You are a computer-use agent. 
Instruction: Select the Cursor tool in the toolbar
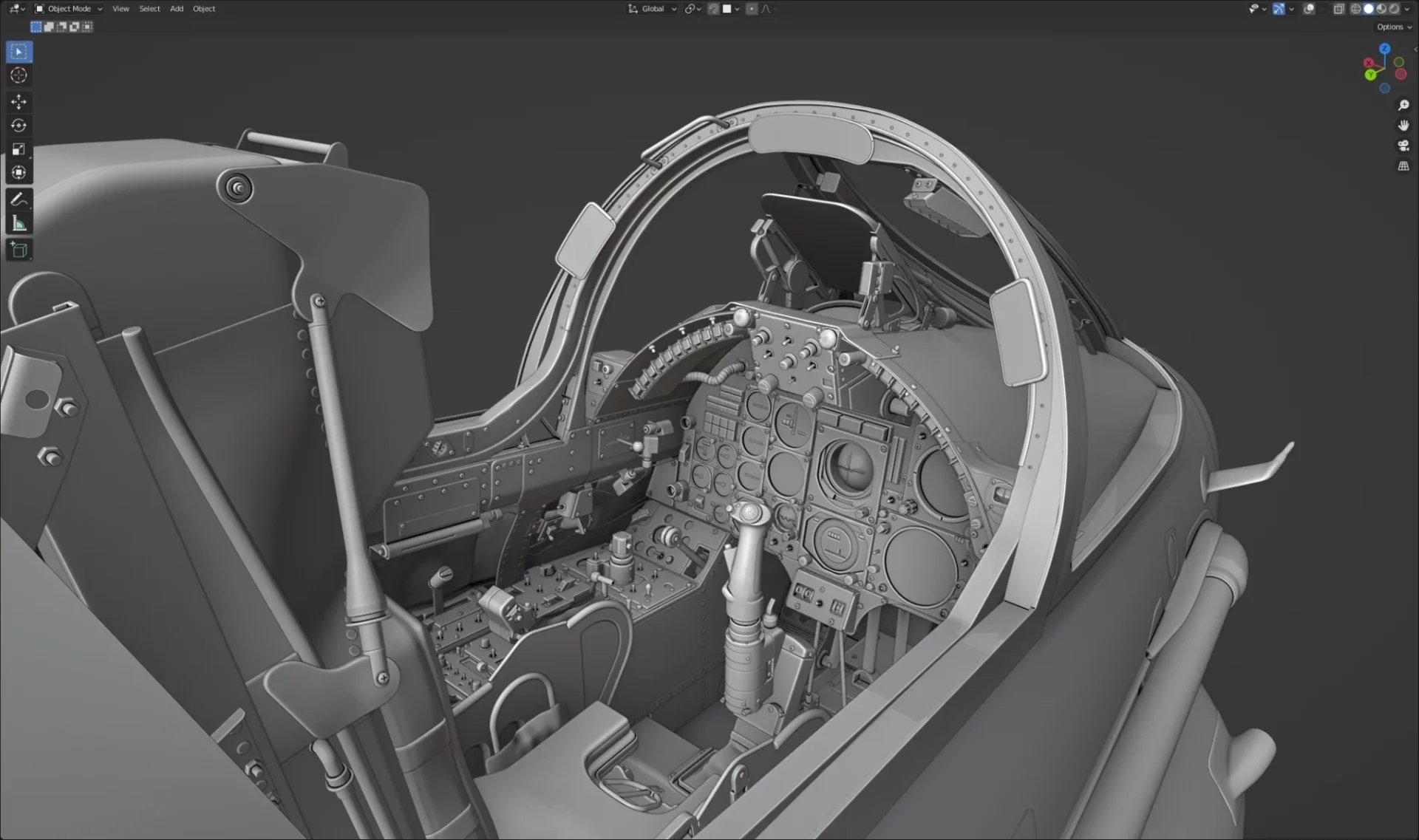(x=19, y=75)
